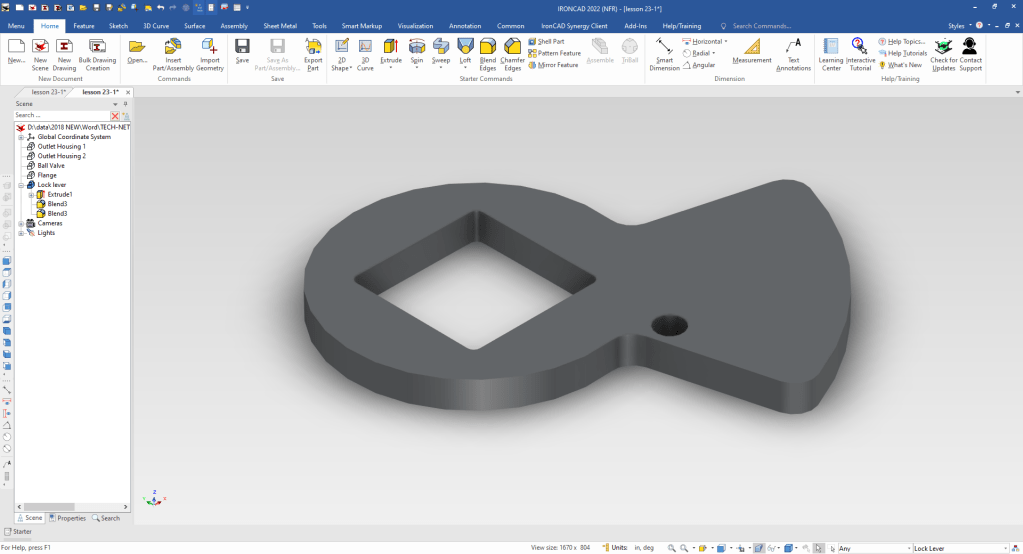Collapse the Lock lever tree node
The image size is (1023, 554).
coord(21,185)
